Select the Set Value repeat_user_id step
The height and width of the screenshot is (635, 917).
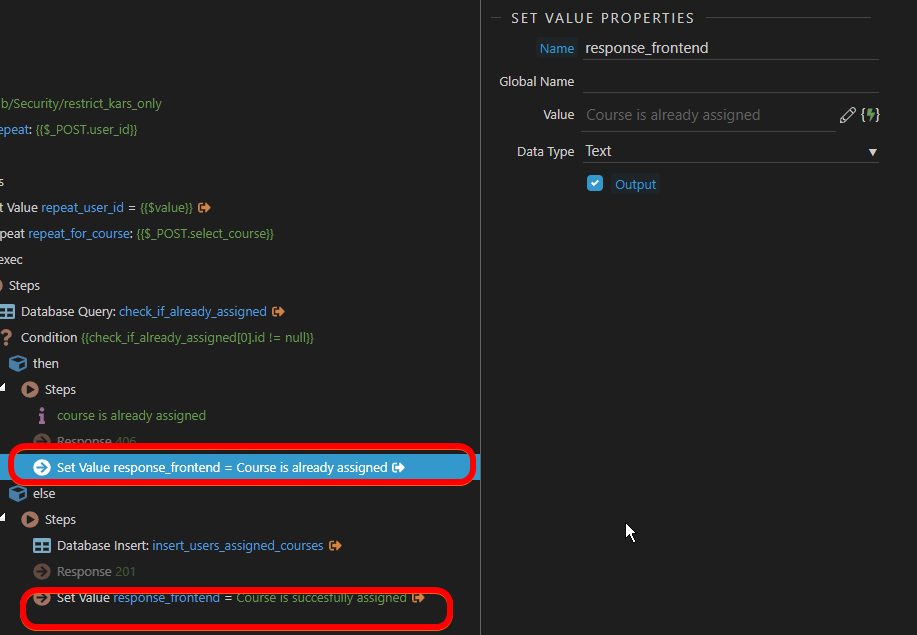click(96, 208)
